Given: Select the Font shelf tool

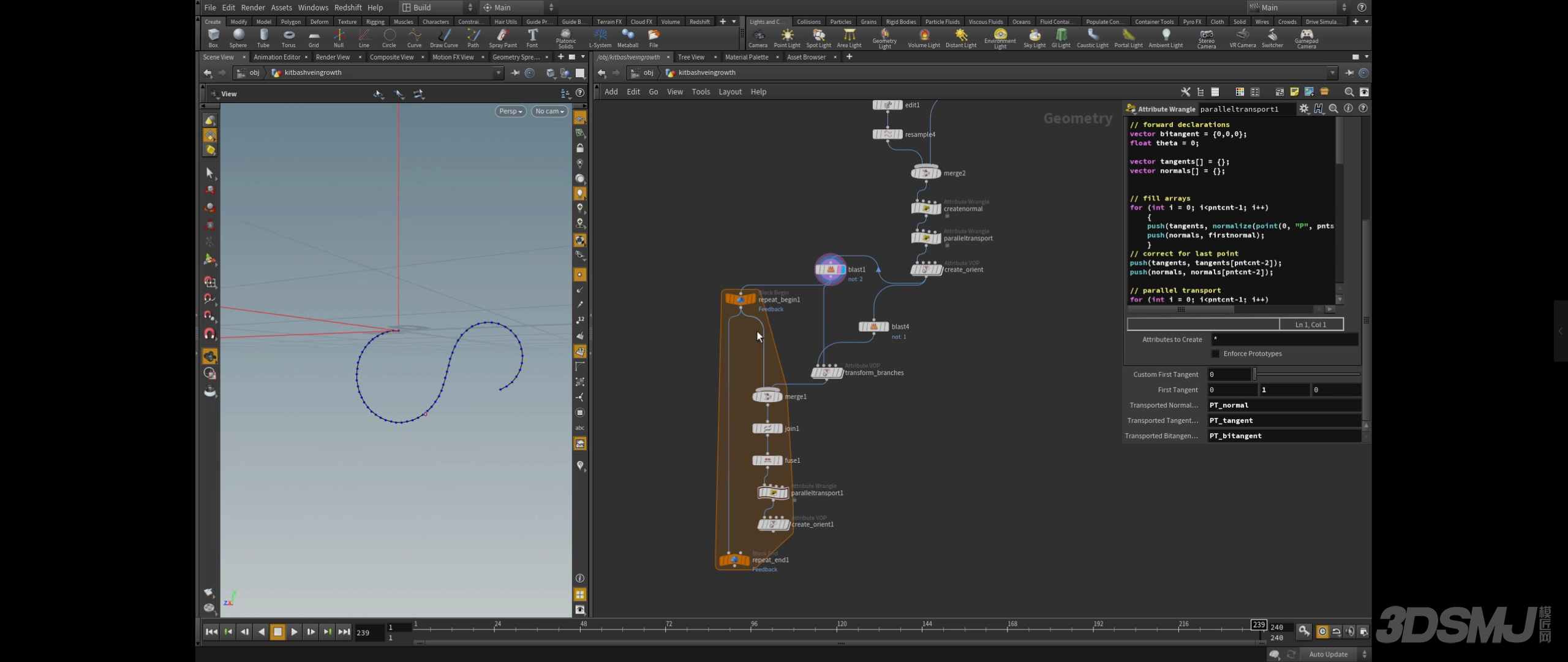Looking at the screenshot, I should tap(532, 38).
